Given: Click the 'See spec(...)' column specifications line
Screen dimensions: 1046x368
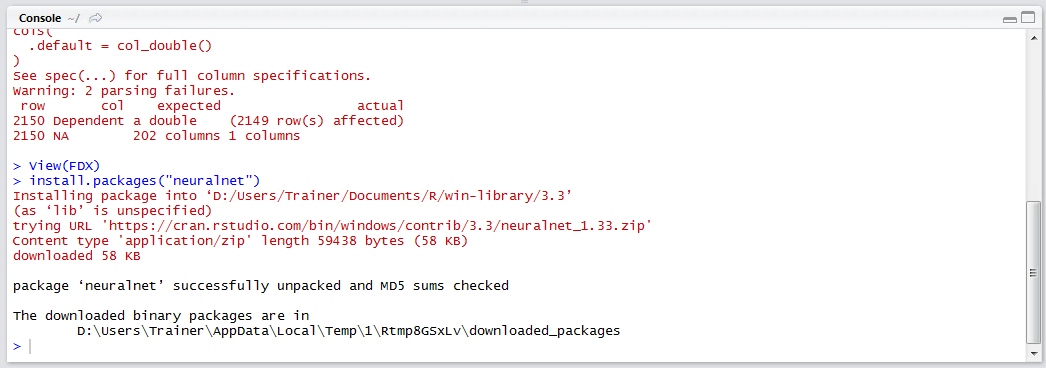Looking at the screenshot, I should click(x=191, y=76).
